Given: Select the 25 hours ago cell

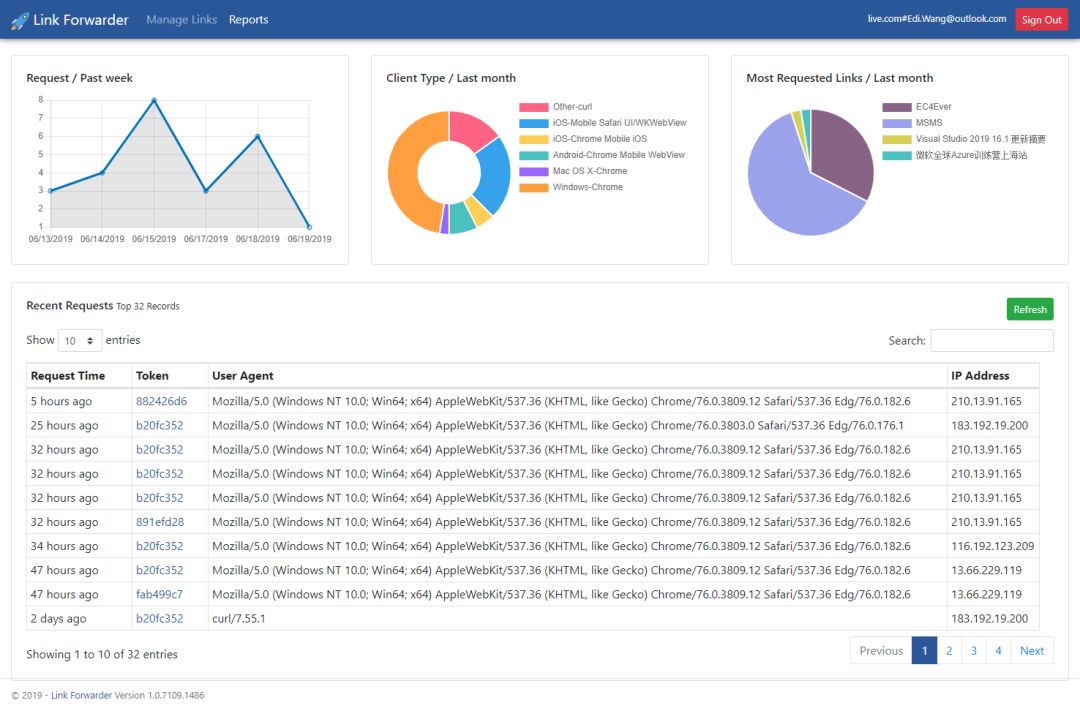Looking at the screenshot, I should [x=79, y=425].
